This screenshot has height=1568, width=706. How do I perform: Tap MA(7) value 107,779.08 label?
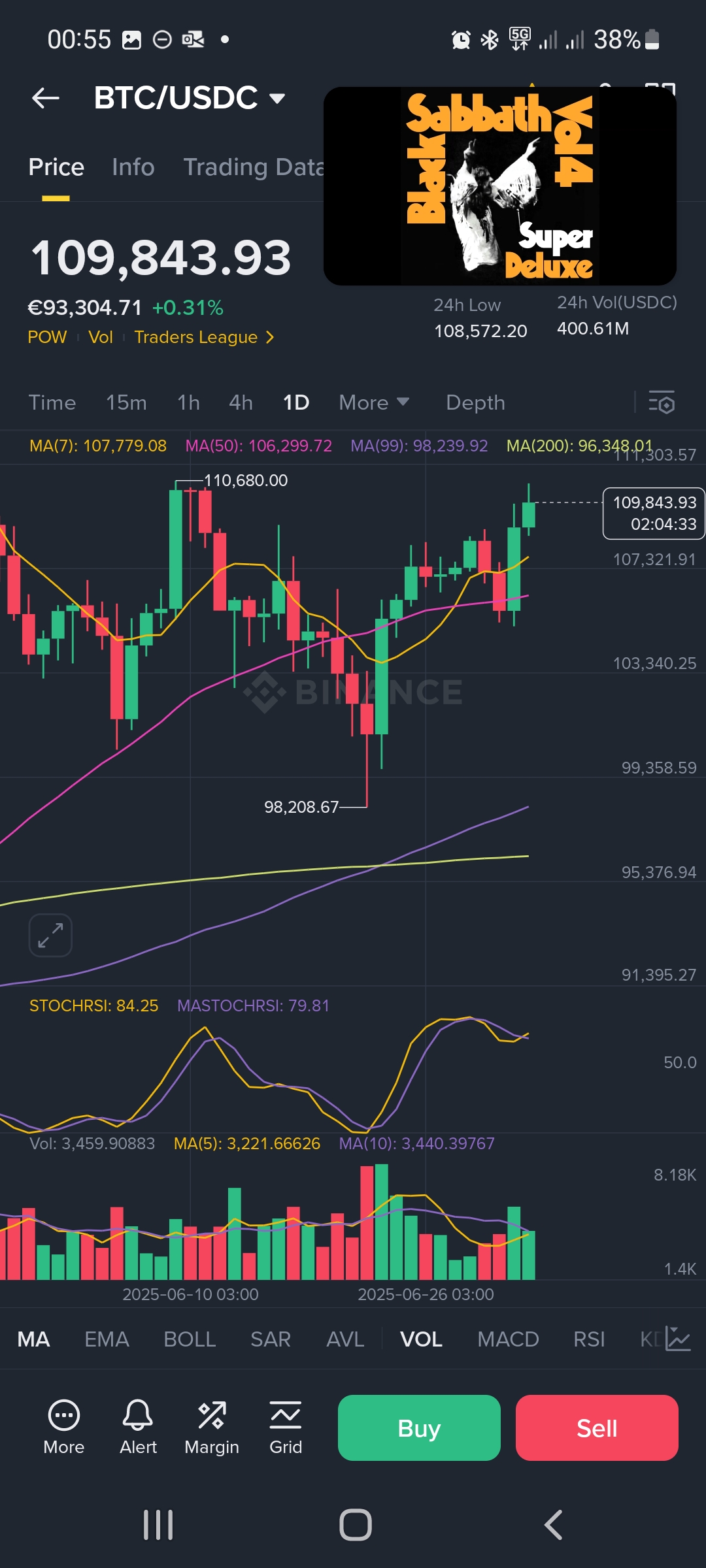[x=98, y=446]
